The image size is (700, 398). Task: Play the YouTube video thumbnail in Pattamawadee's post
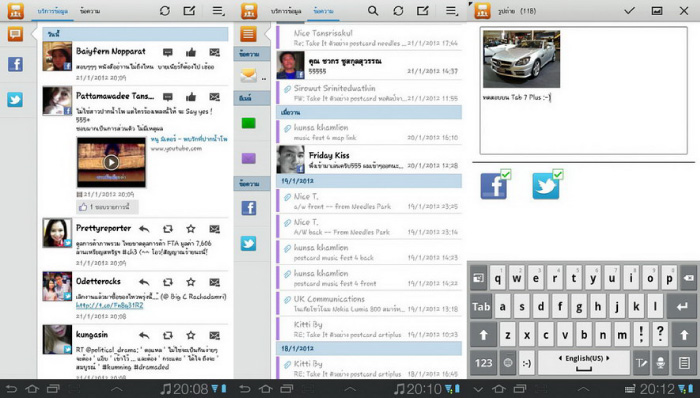click(x=111, y=162)
